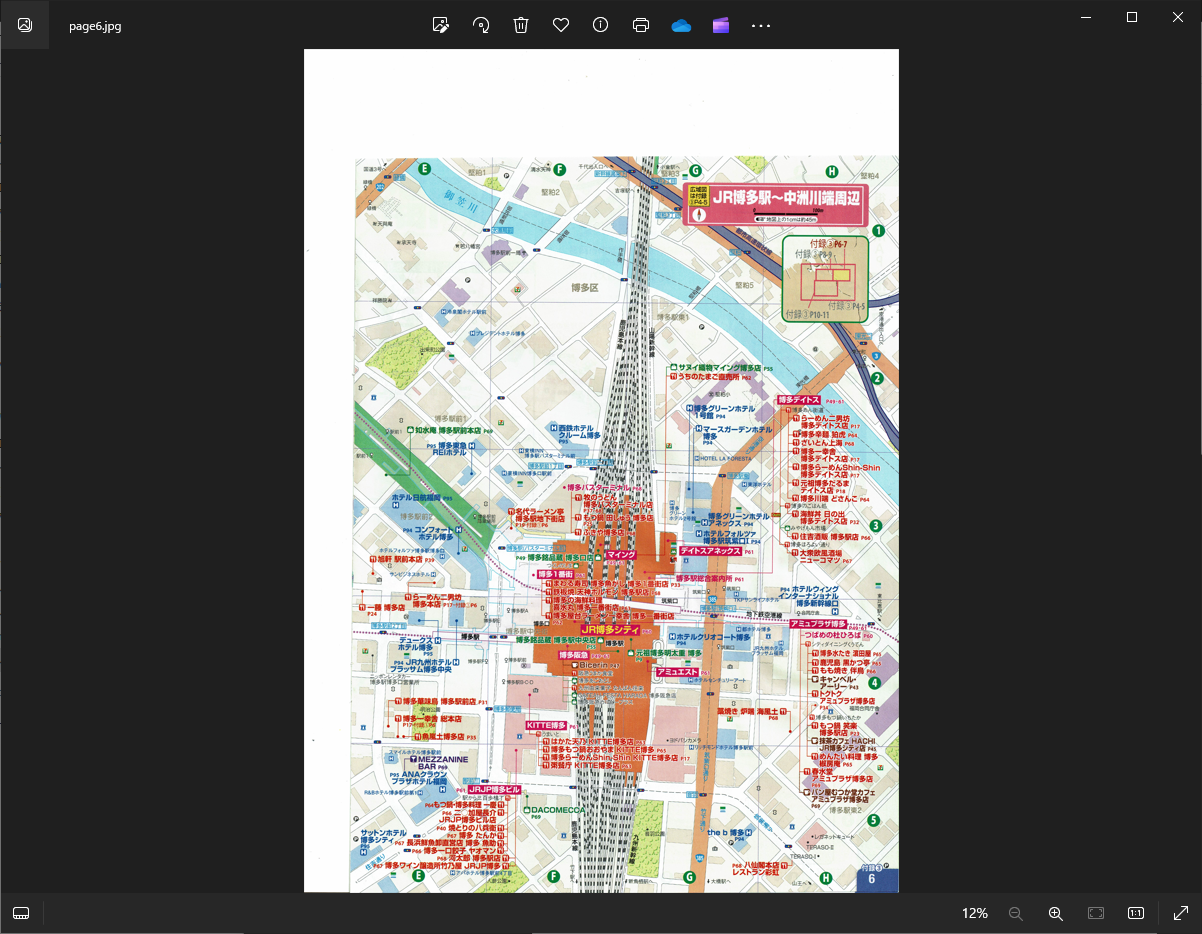The width and height of the screenshot is (1202, 934).
Task: Enter full screen with the diagonal arrows
Action: tap(1180, 913)
